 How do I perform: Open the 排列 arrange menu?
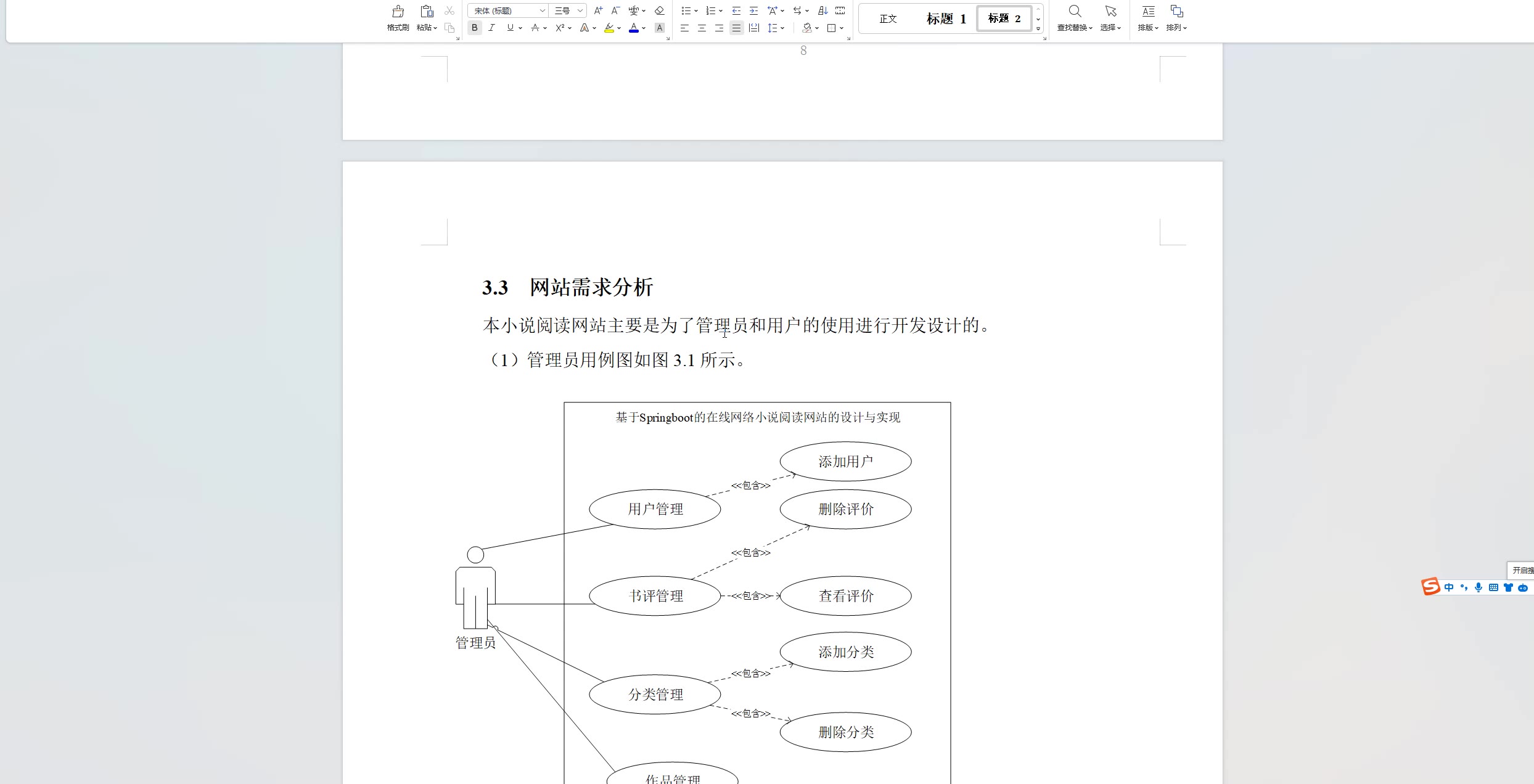pos(1176,18)
